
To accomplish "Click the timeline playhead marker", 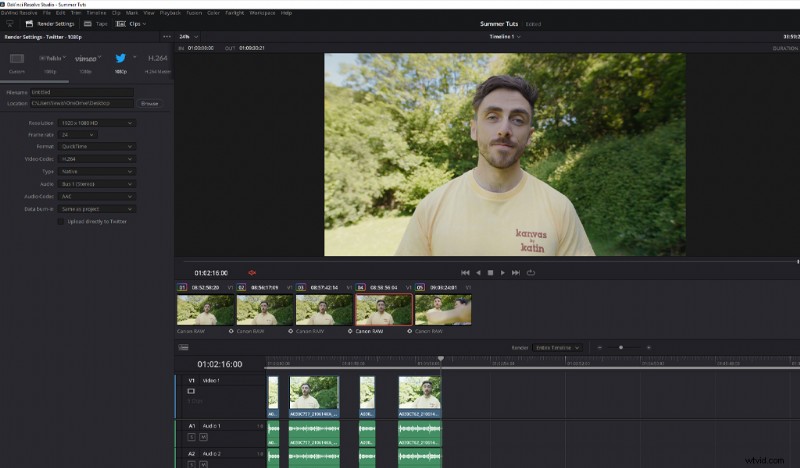I will point(441,359).
